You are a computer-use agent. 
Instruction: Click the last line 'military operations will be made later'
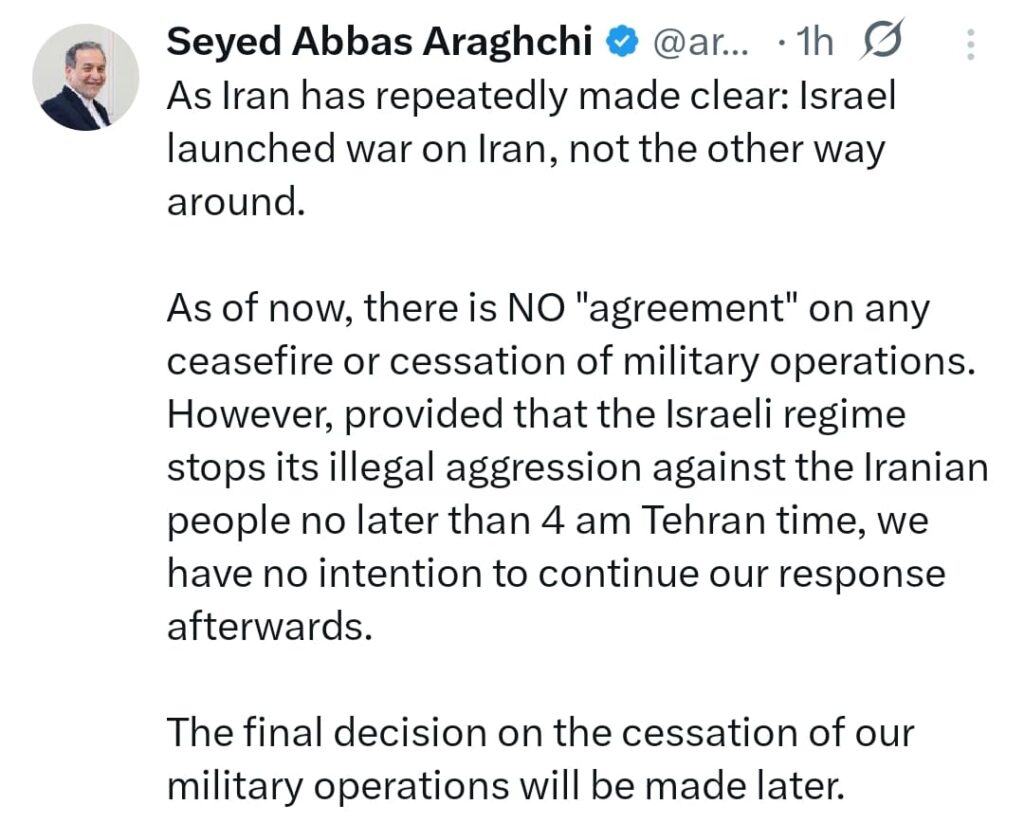[x=505, y=786]
